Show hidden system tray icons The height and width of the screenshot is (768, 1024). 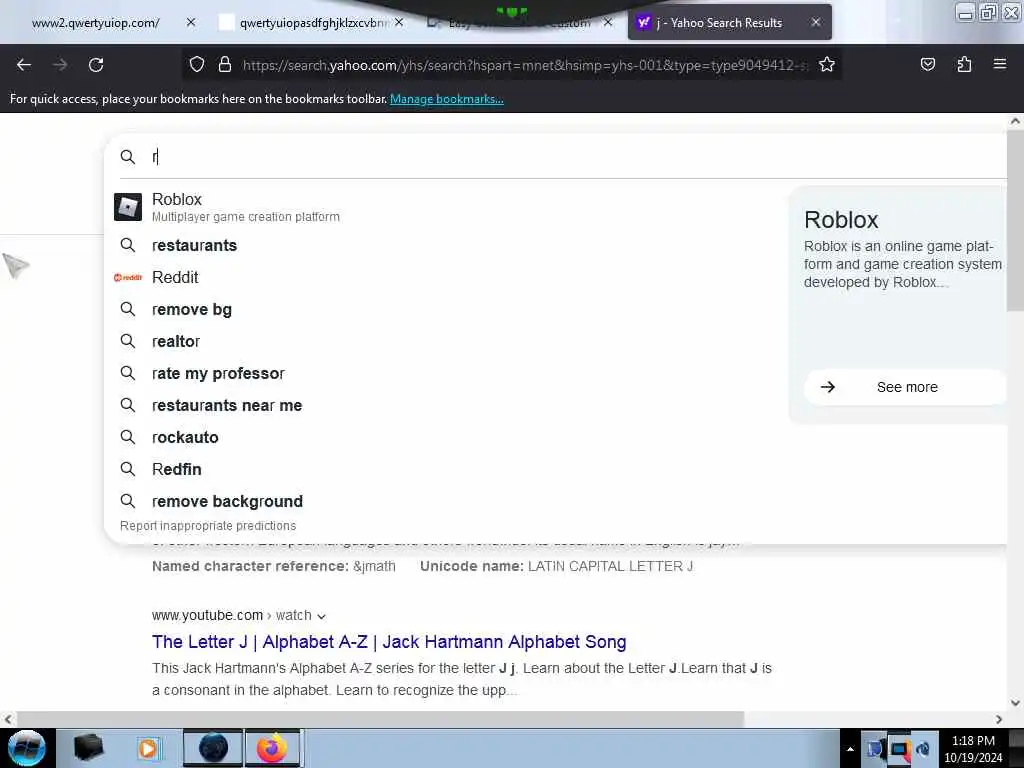pos(850,749)
